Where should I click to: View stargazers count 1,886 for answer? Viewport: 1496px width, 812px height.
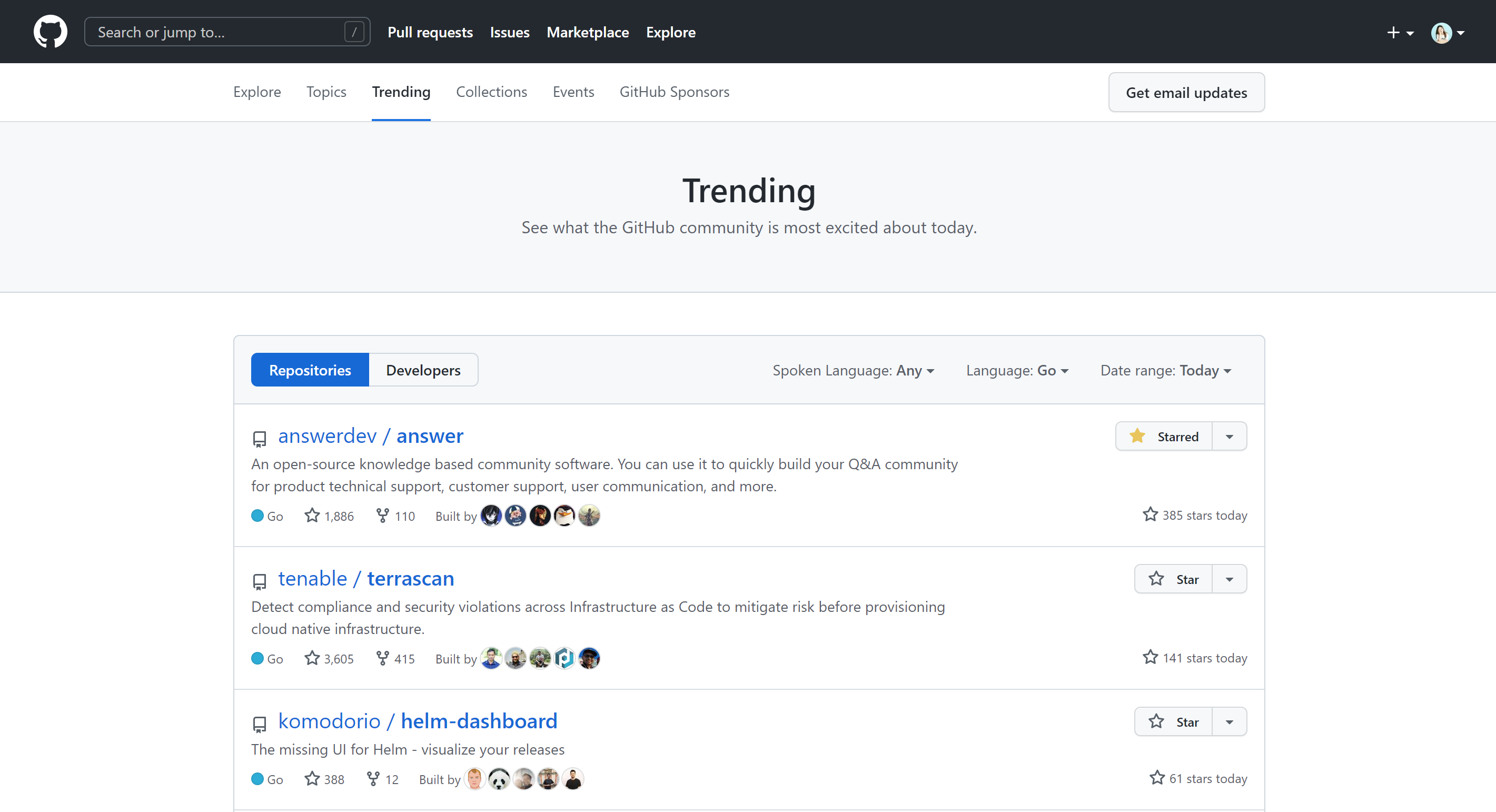pyautogui.click(x=329, y=516)
